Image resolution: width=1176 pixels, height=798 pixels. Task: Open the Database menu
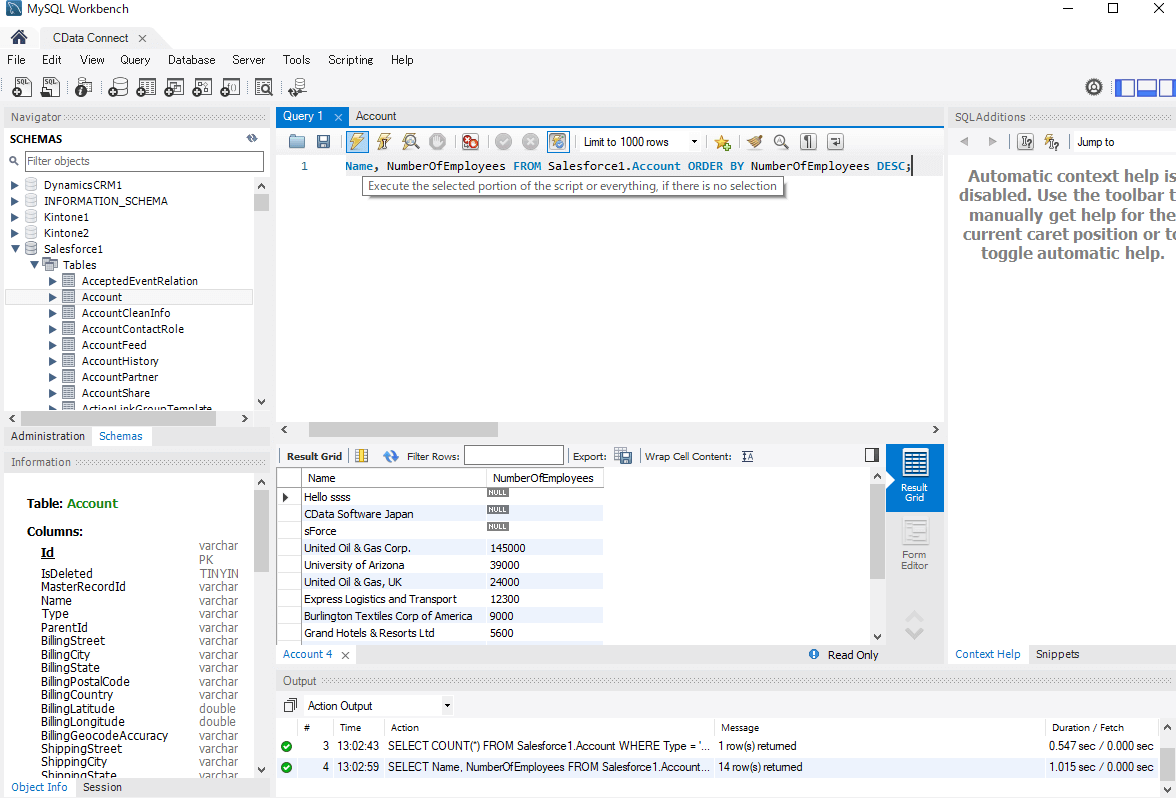pyautogui.click(x=191, y=60)
